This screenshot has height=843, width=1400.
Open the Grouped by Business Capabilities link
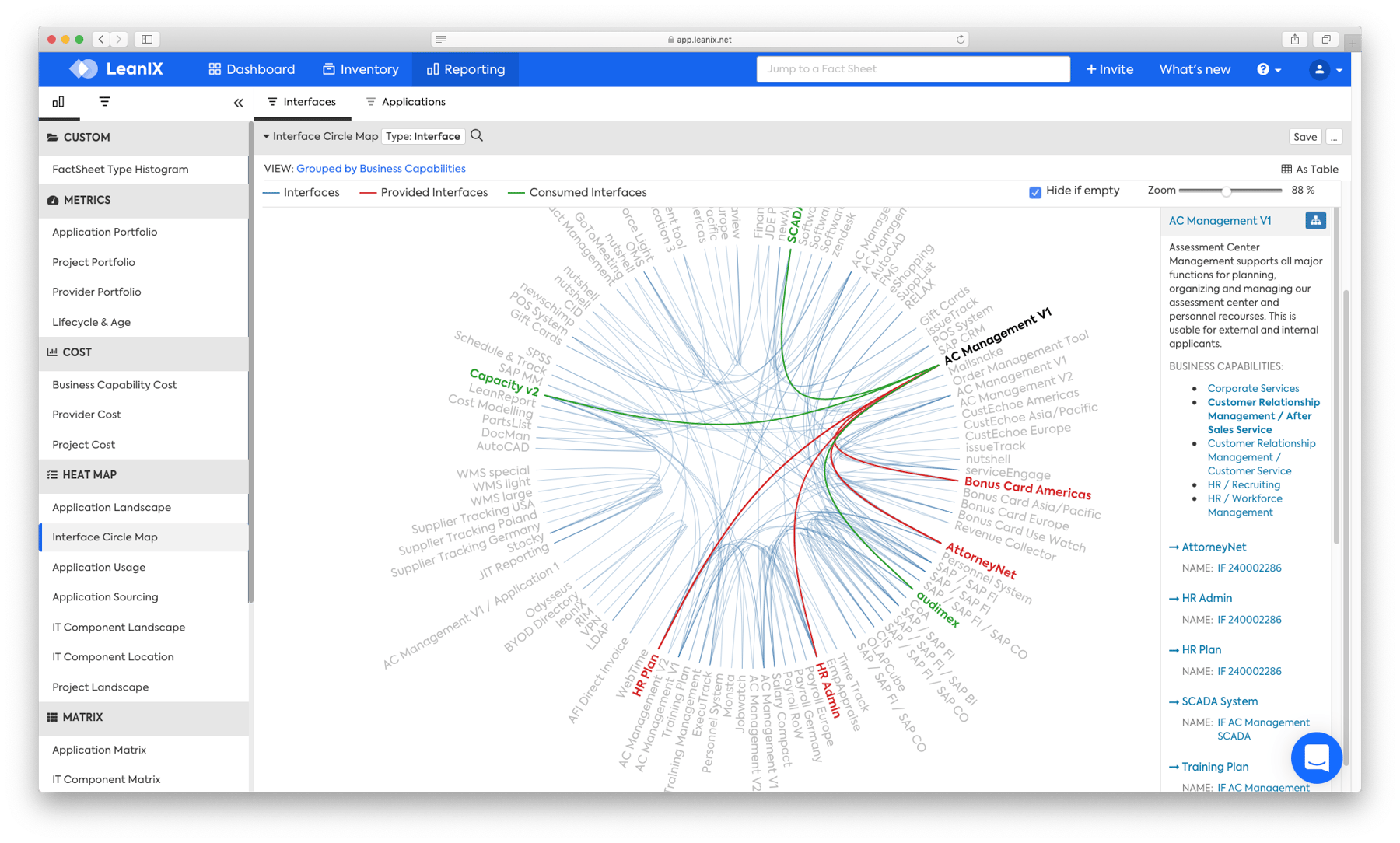pos(380,168)
